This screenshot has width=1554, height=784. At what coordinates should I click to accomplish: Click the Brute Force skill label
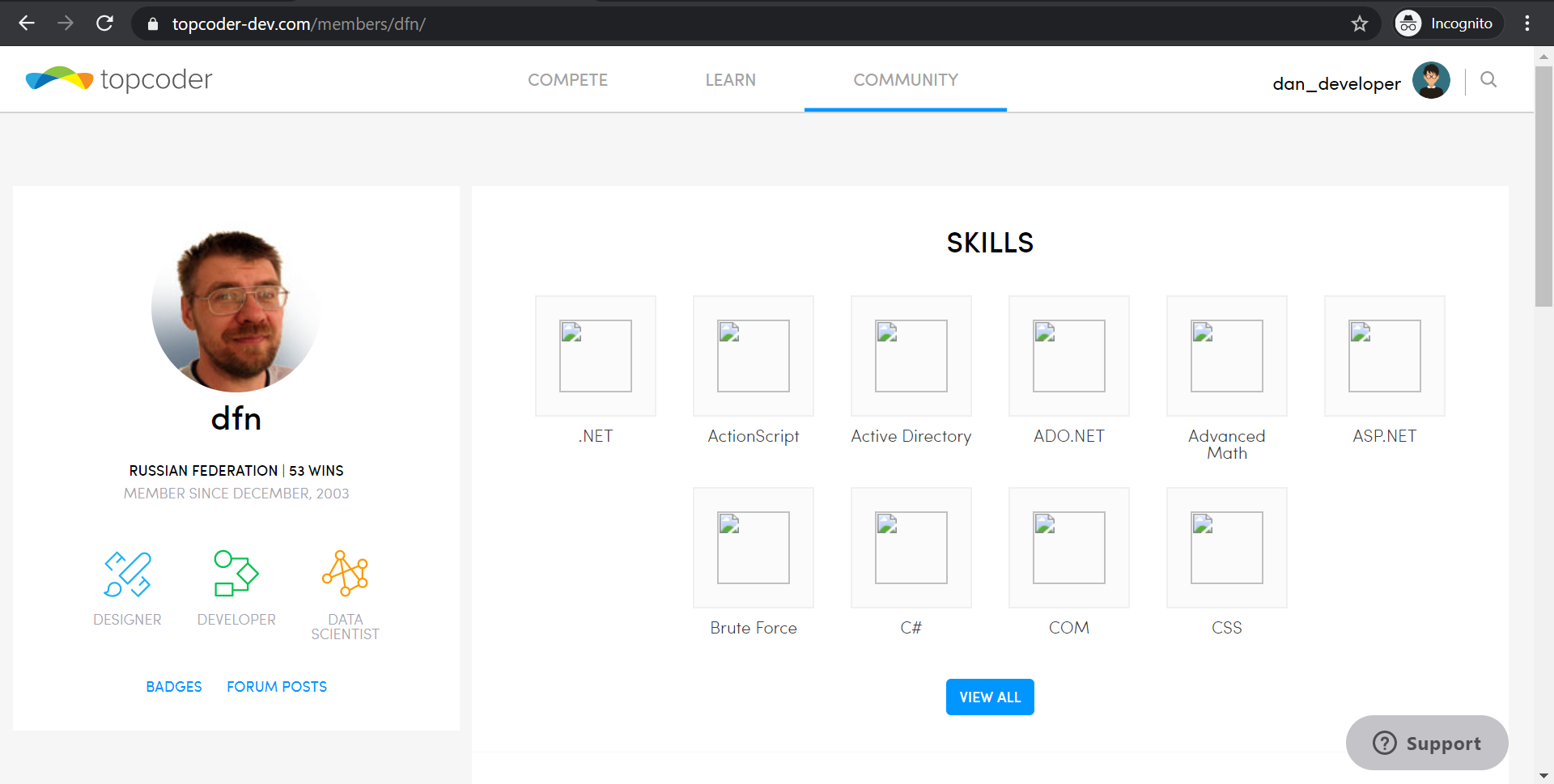point(754,628)
